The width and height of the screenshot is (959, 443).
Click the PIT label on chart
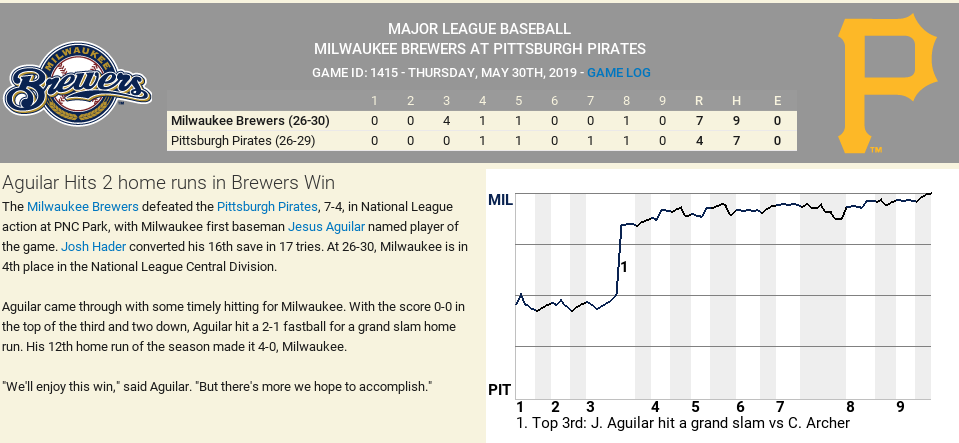pos(500,389)
